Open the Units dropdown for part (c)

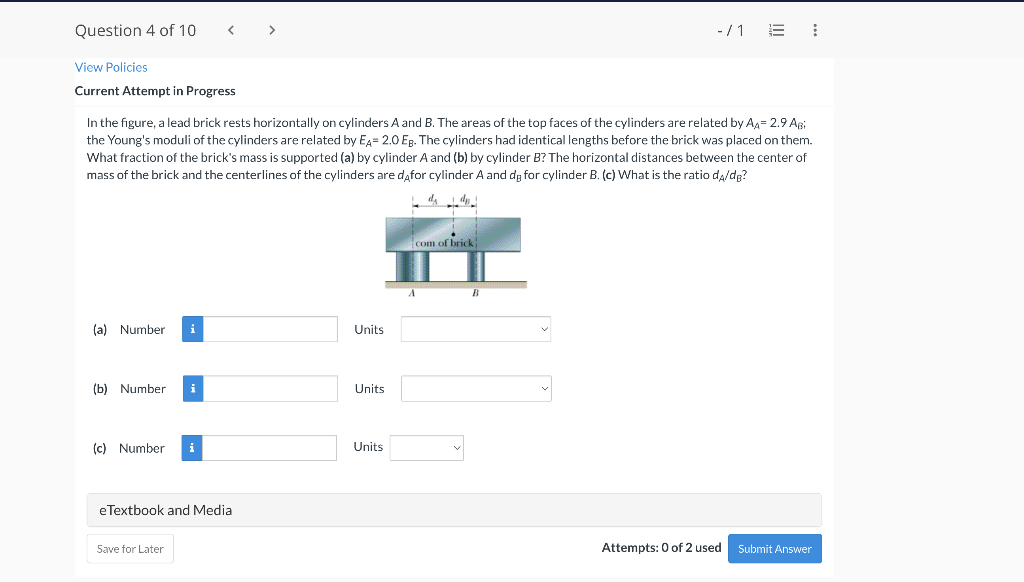[x=426, y=448]
